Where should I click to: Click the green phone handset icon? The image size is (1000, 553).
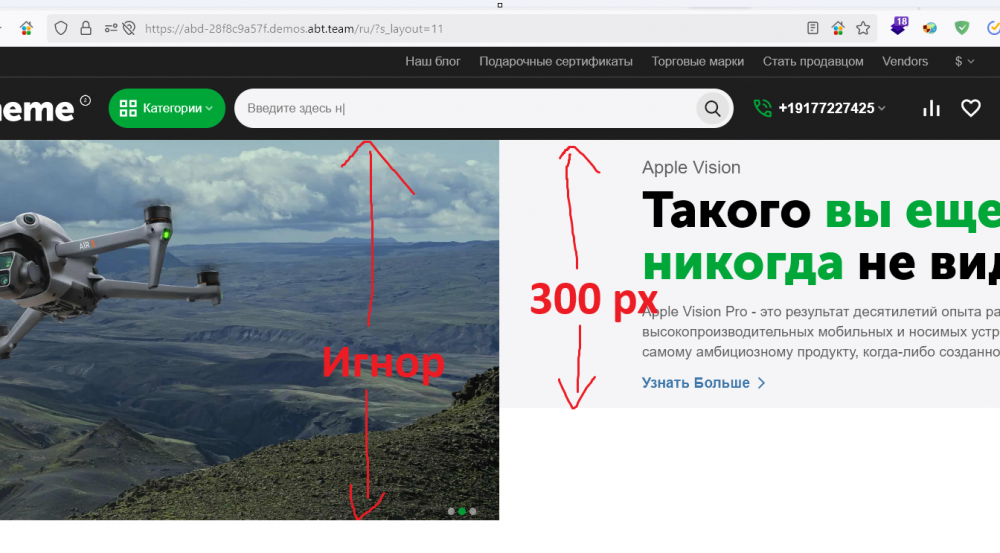pos(763,108)
